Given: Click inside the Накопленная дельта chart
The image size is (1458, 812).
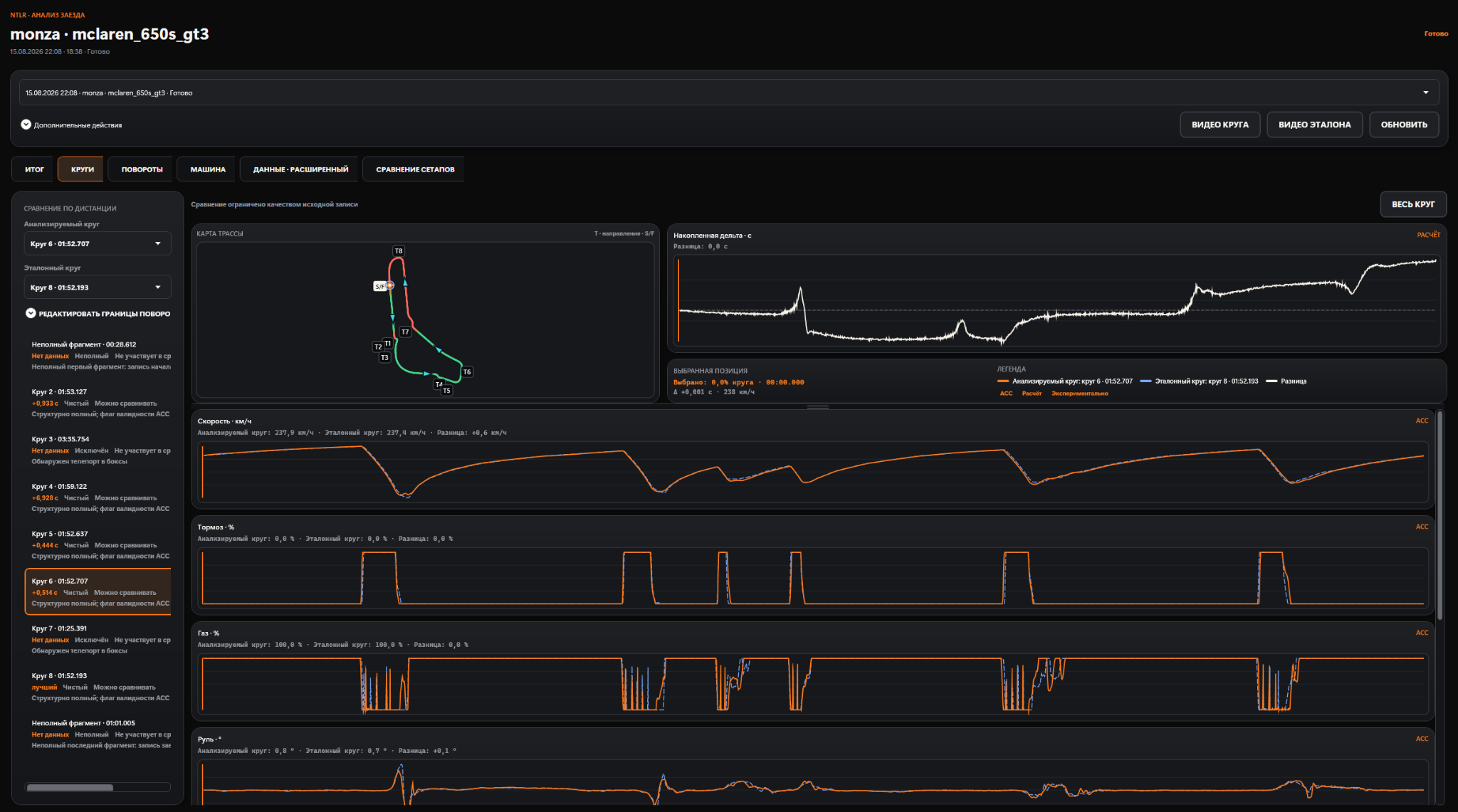Looking at the screenshot, I should pyautogui.click(x=1056, y=300).
